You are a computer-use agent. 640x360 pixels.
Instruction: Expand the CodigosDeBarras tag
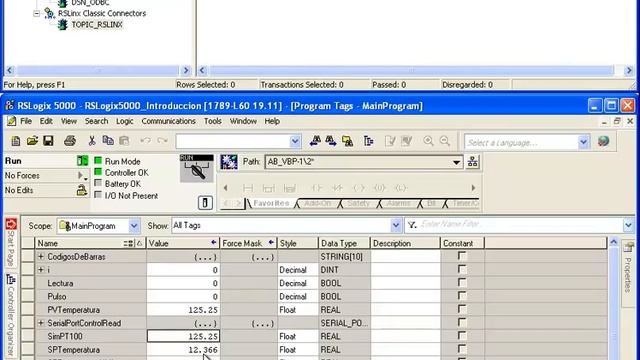click(41, 257)
